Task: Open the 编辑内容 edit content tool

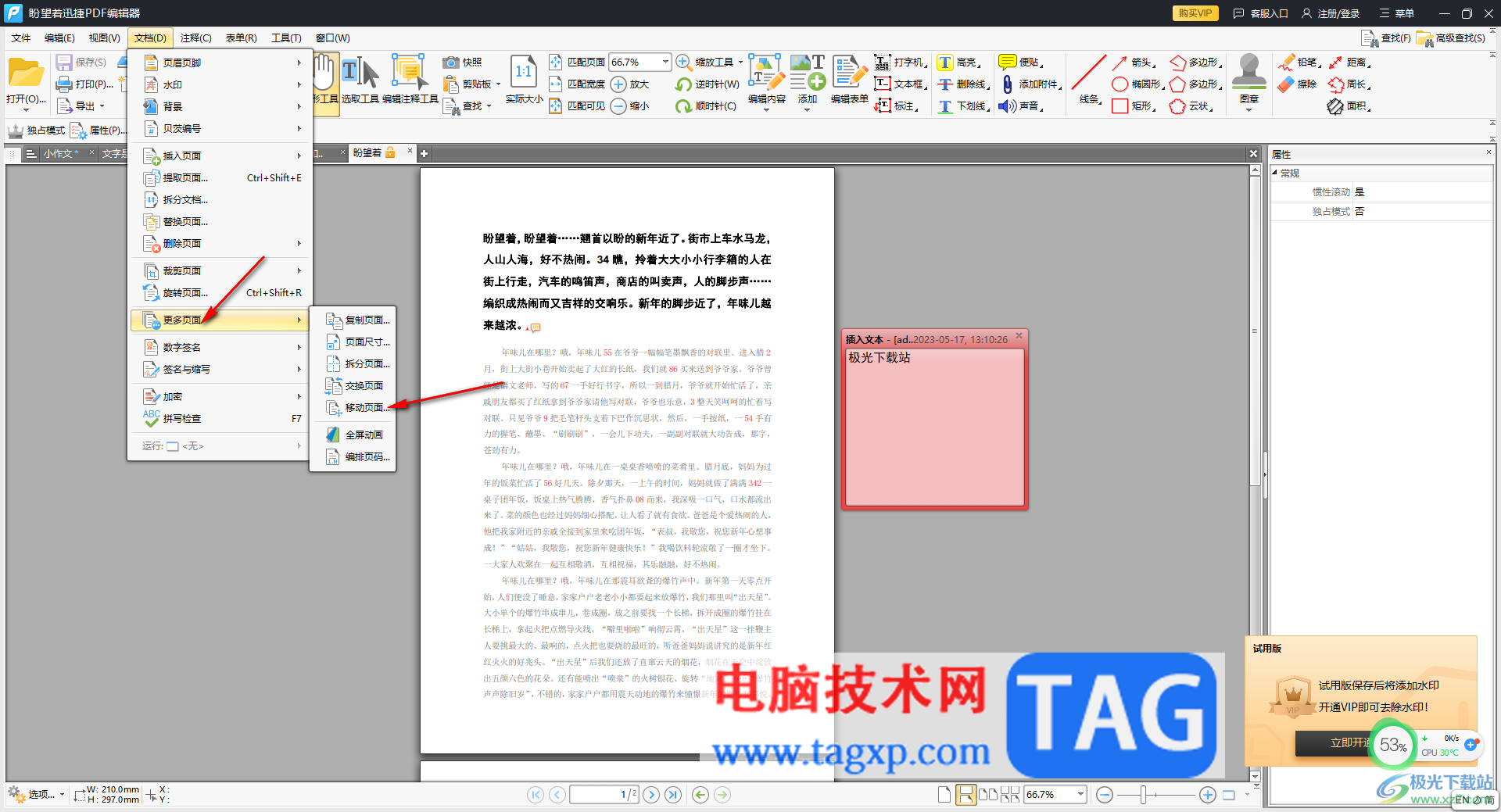Action: point(766,80)
